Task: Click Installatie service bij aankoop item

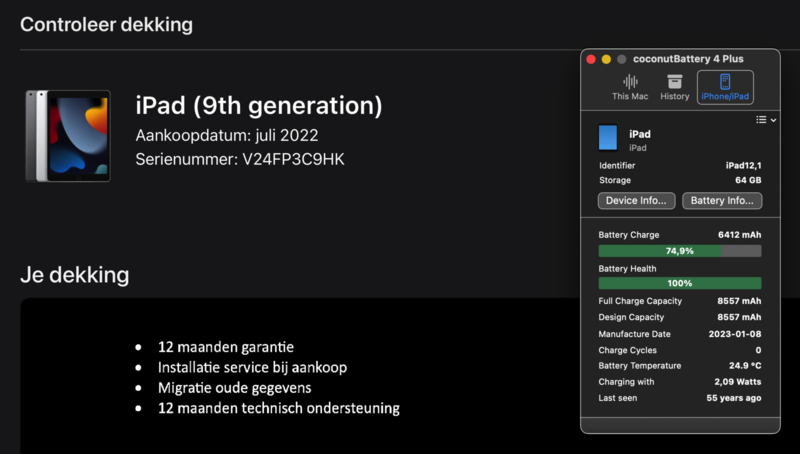Action: 252,367
